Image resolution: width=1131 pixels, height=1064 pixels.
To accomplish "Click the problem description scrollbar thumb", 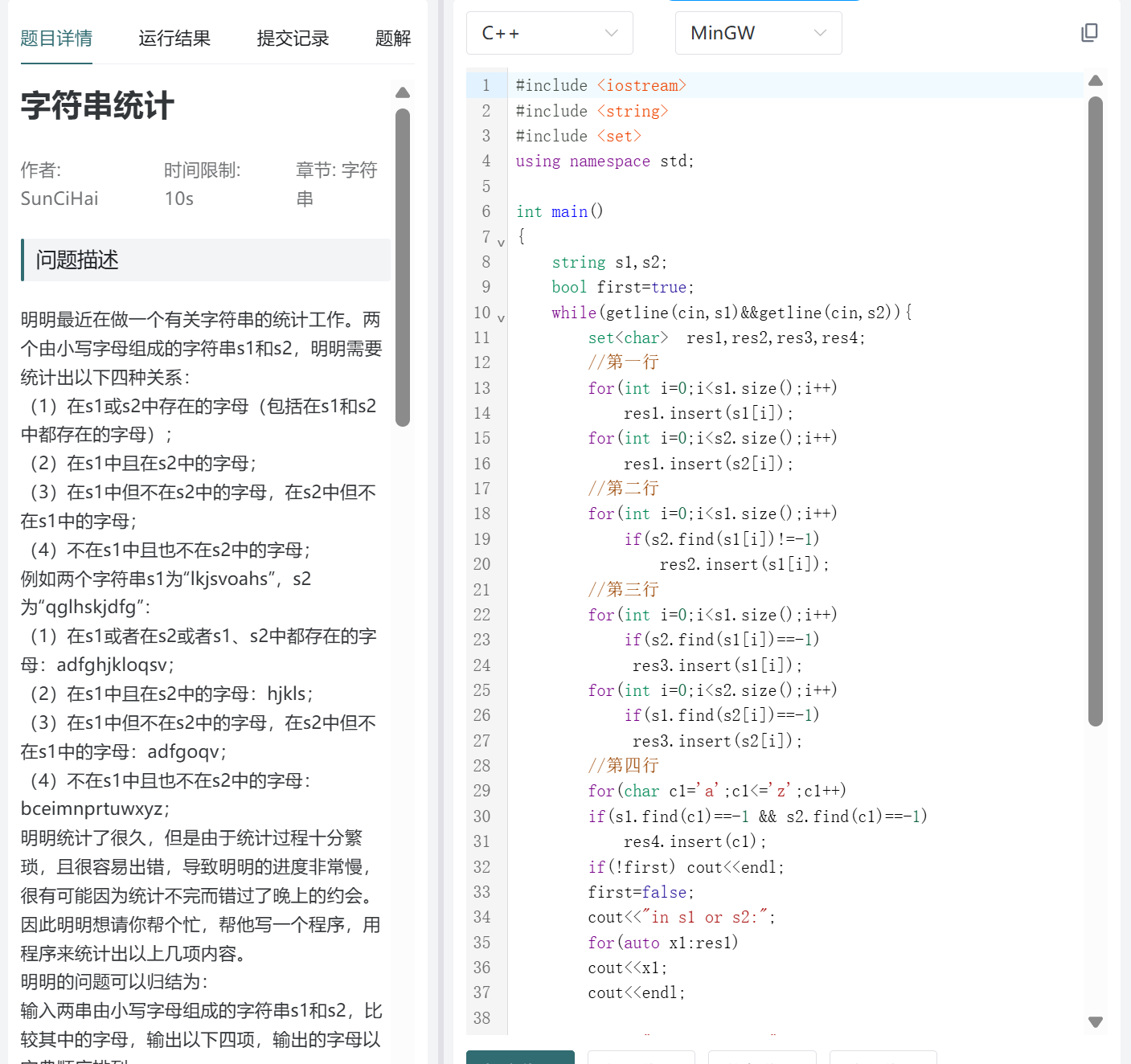I will click(403, 267).
